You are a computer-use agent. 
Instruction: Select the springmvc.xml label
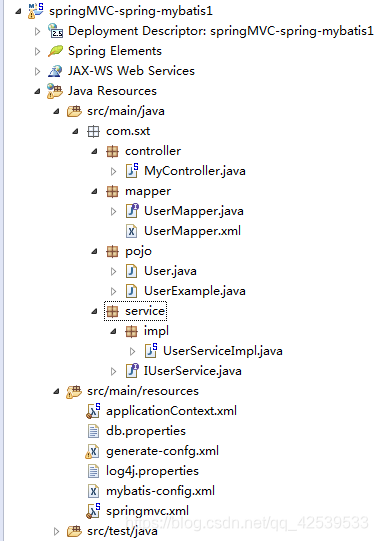[x=147, y=511]
